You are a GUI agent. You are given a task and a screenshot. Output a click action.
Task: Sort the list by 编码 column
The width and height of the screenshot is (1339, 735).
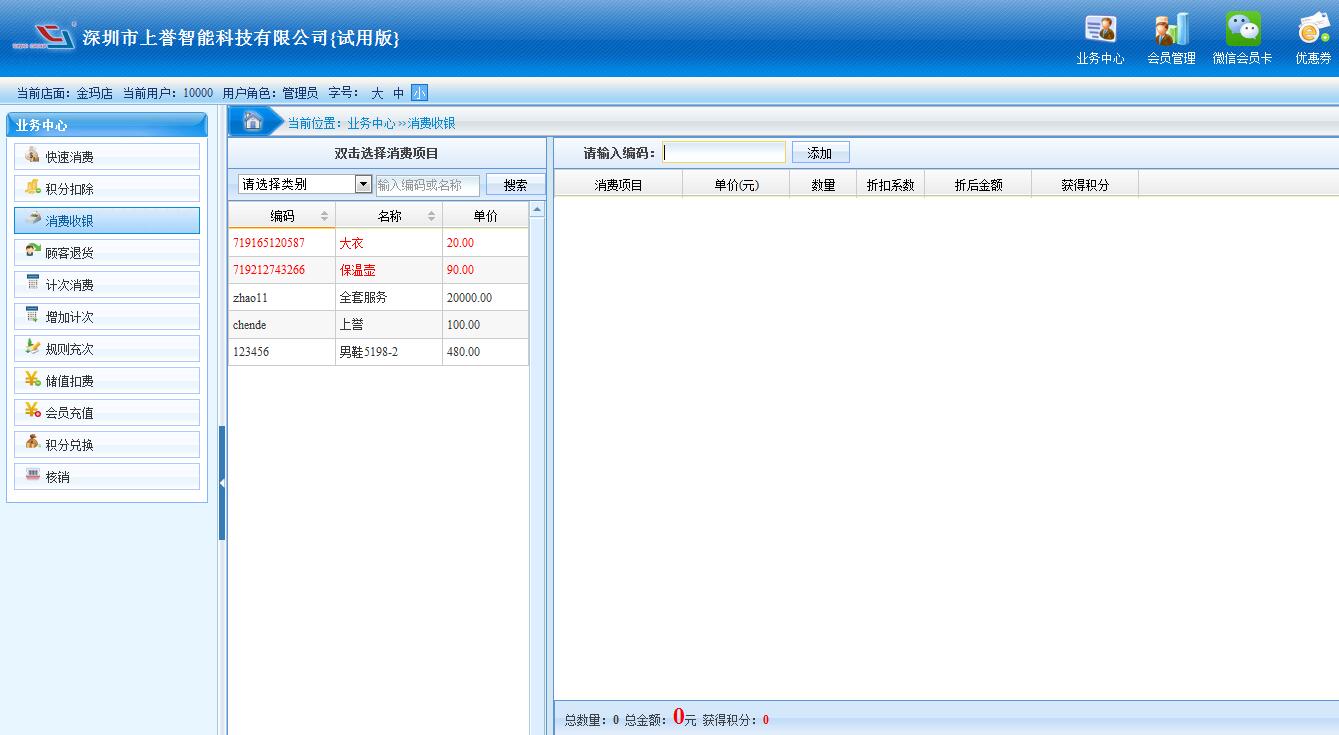pos(282,216)
